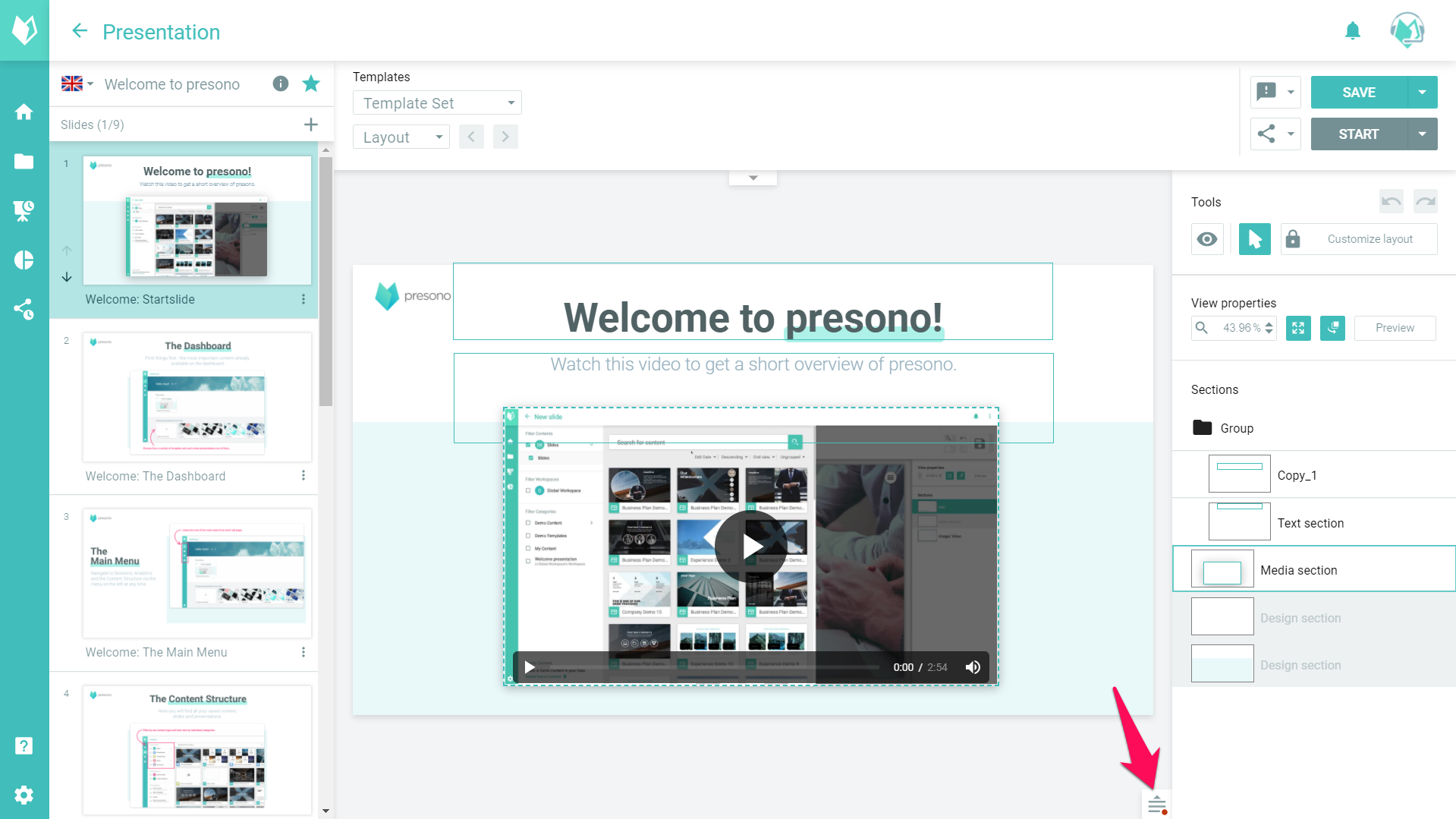Expand the Layout dropdown
This screenshot has width=1456, height=819.
[x=401, y=137]
